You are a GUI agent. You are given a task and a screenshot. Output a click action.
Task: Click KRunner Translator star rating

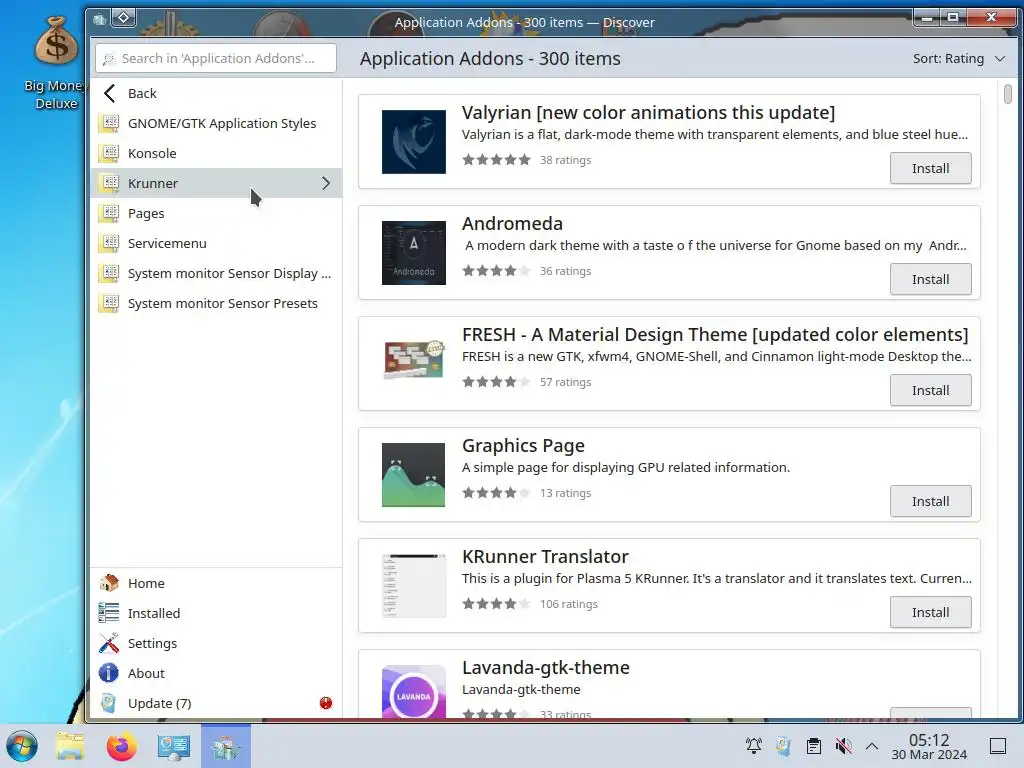pyautogui.click(x=496, y=604)
